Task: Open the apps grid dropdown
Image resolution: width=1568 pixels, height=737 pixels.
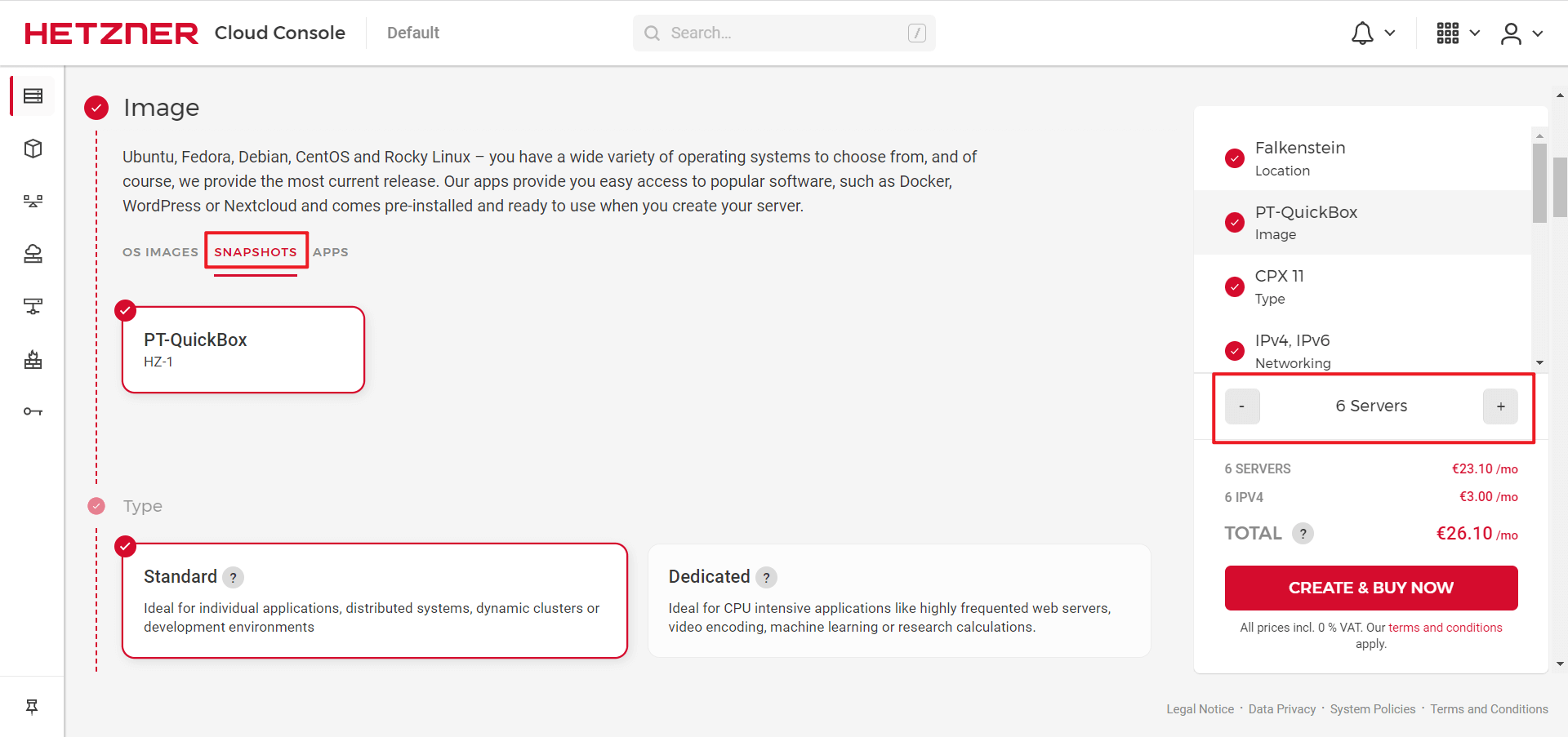Action: tap(1458, 33)
